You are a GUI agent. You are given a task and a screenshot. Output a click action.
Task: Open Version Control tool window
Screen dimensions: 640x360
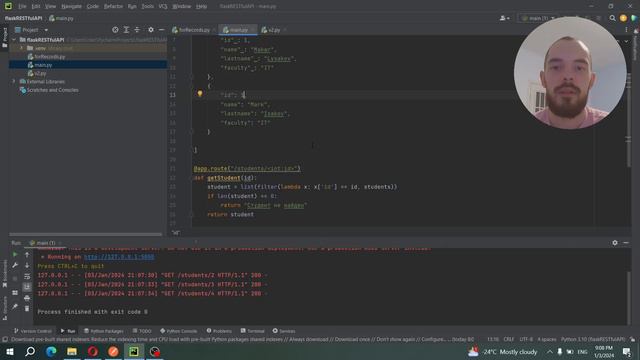point(33,331)
